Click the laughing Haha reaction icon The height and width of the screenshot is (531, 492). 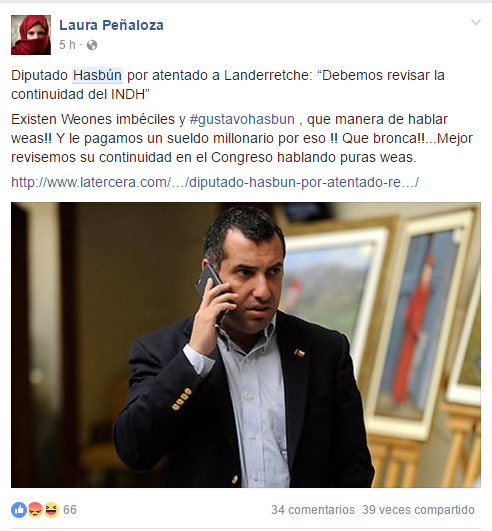coord(51,510)
